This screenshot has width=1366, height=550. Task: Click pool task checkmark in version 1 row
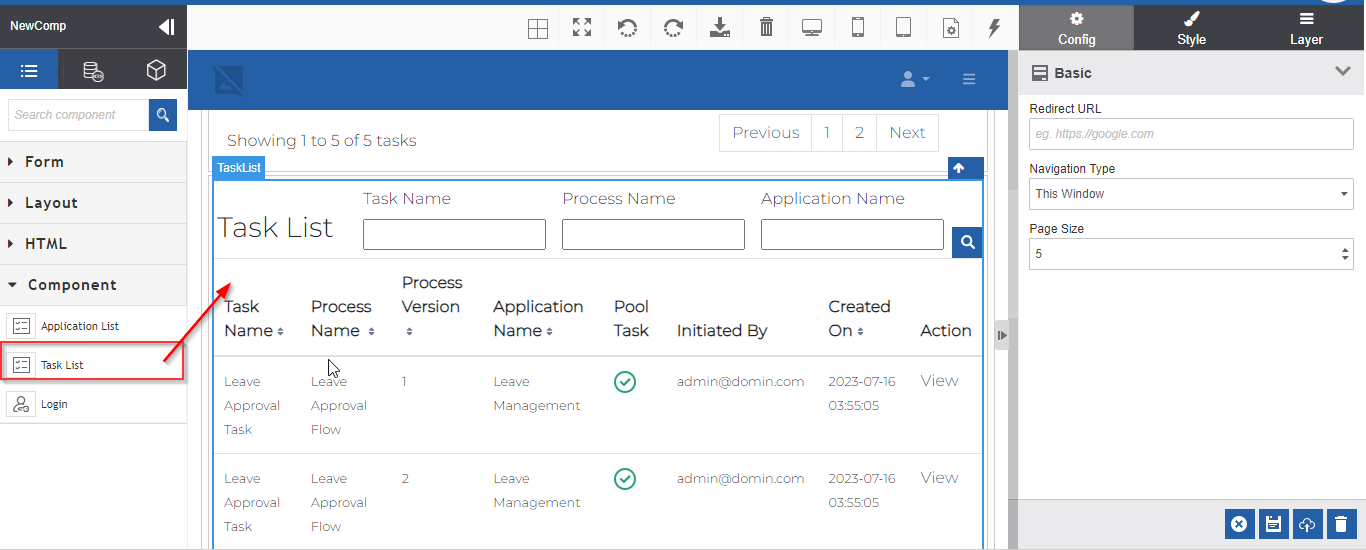click(x=625, y=382)
